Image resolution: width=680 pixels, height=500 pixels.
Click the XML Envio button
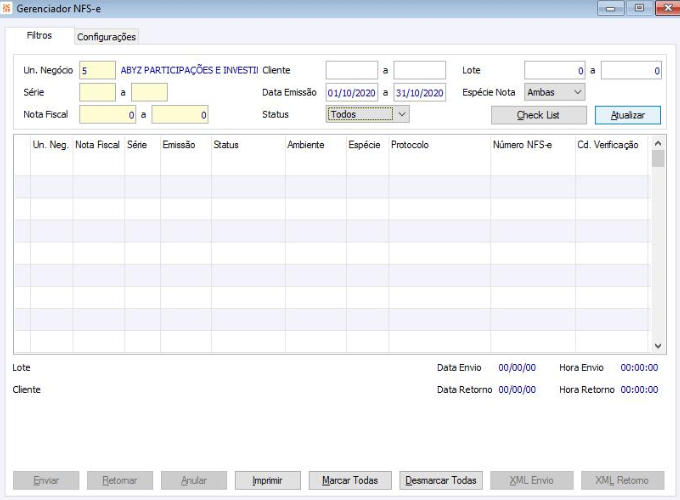point(532,480)
